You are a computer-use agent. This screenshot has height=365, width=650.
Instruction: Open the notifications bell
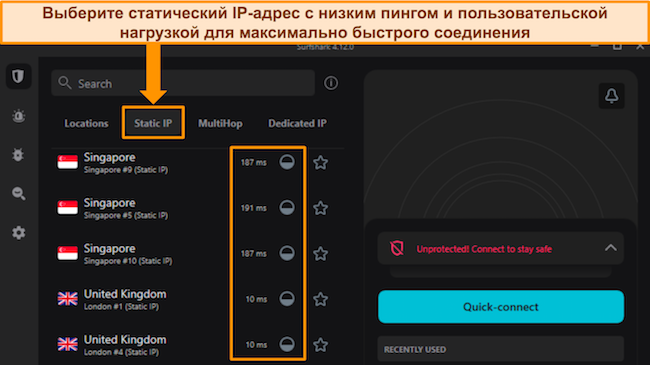pos(611,96)
